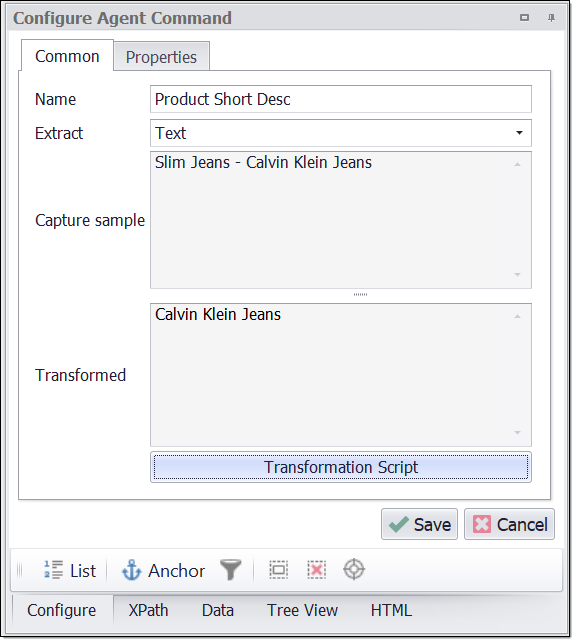The height and width of the screenshot is (642, 575).
Task: Click the funnel filter icon
Action: 231,570
